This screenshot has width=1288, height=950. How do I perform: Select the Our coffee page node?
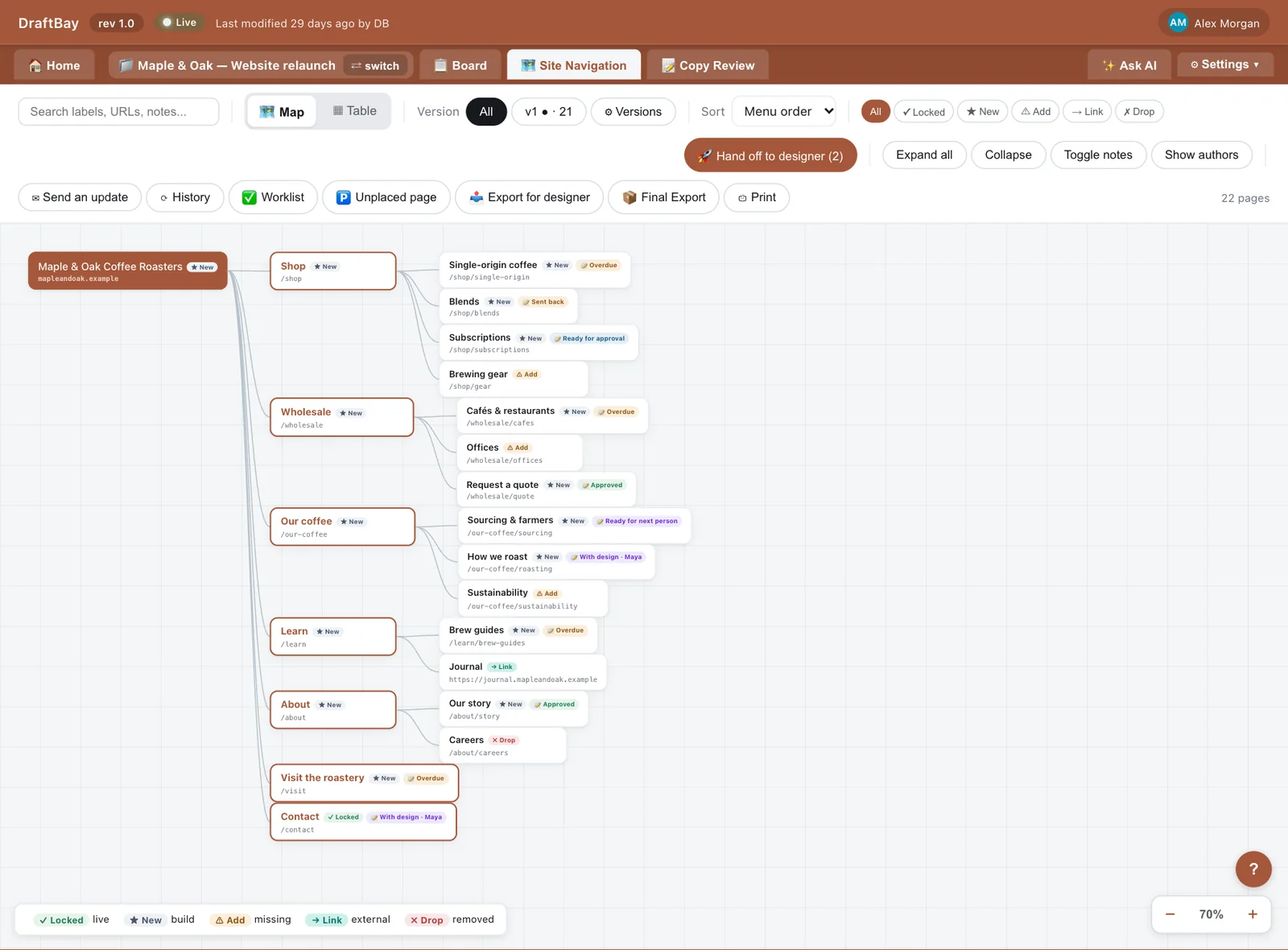click(x=343, y=527)
